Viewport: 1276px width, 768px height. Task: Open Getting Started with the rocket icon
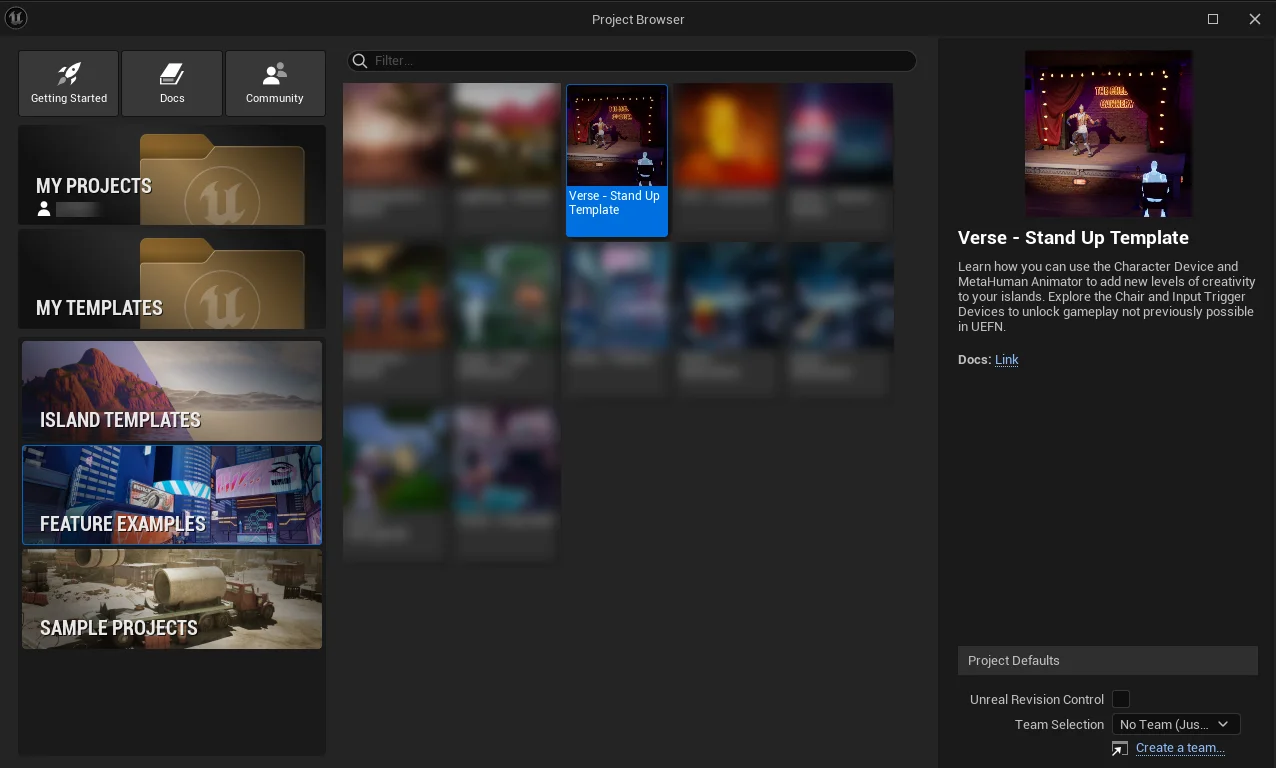[68, 83]
